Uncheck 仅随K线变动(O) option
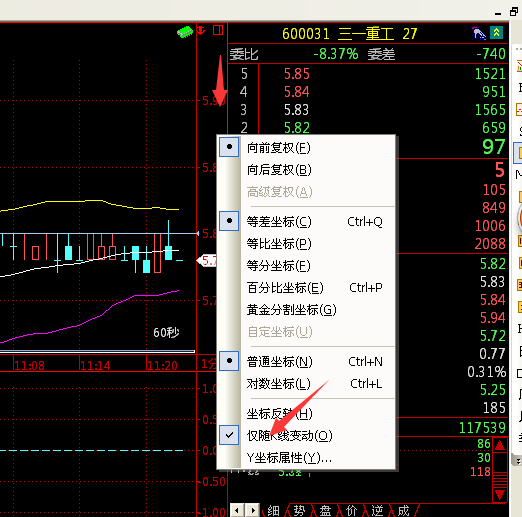 (x=306, y=435)
